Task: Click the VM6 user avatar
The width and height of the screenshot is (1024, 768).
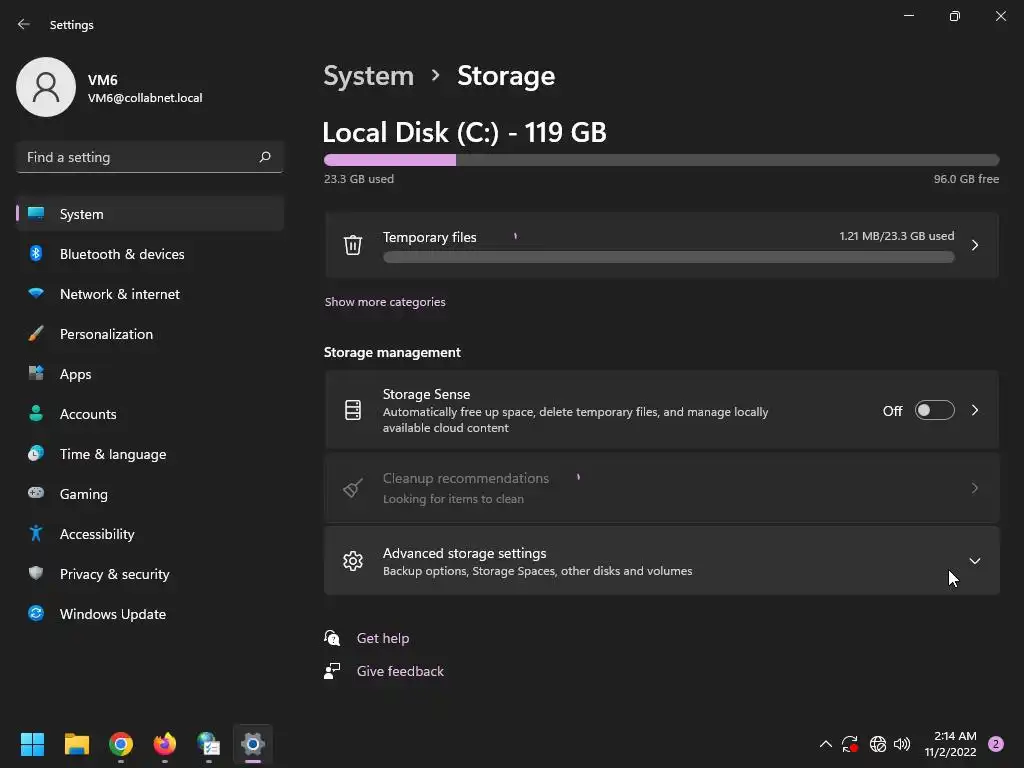Action: (x=46, y=87)
